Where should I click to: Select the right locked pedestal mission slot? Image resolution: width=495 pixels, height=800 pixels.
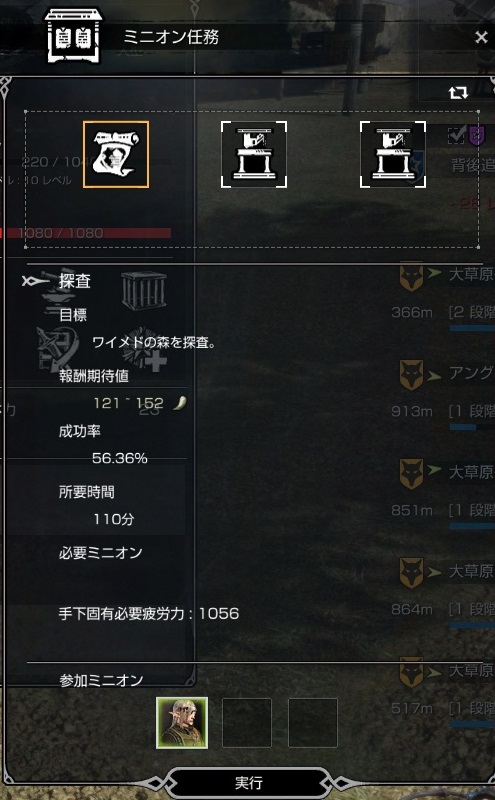click(x=392, y=154)
